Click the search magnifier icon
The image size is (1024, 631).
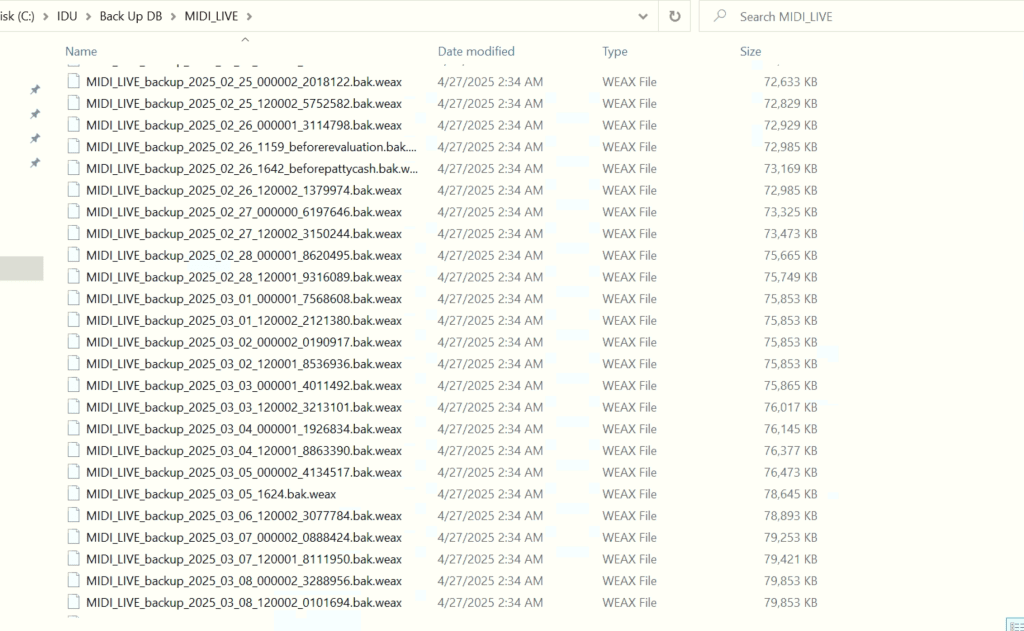pyautogui.click(x=720, y=16)
